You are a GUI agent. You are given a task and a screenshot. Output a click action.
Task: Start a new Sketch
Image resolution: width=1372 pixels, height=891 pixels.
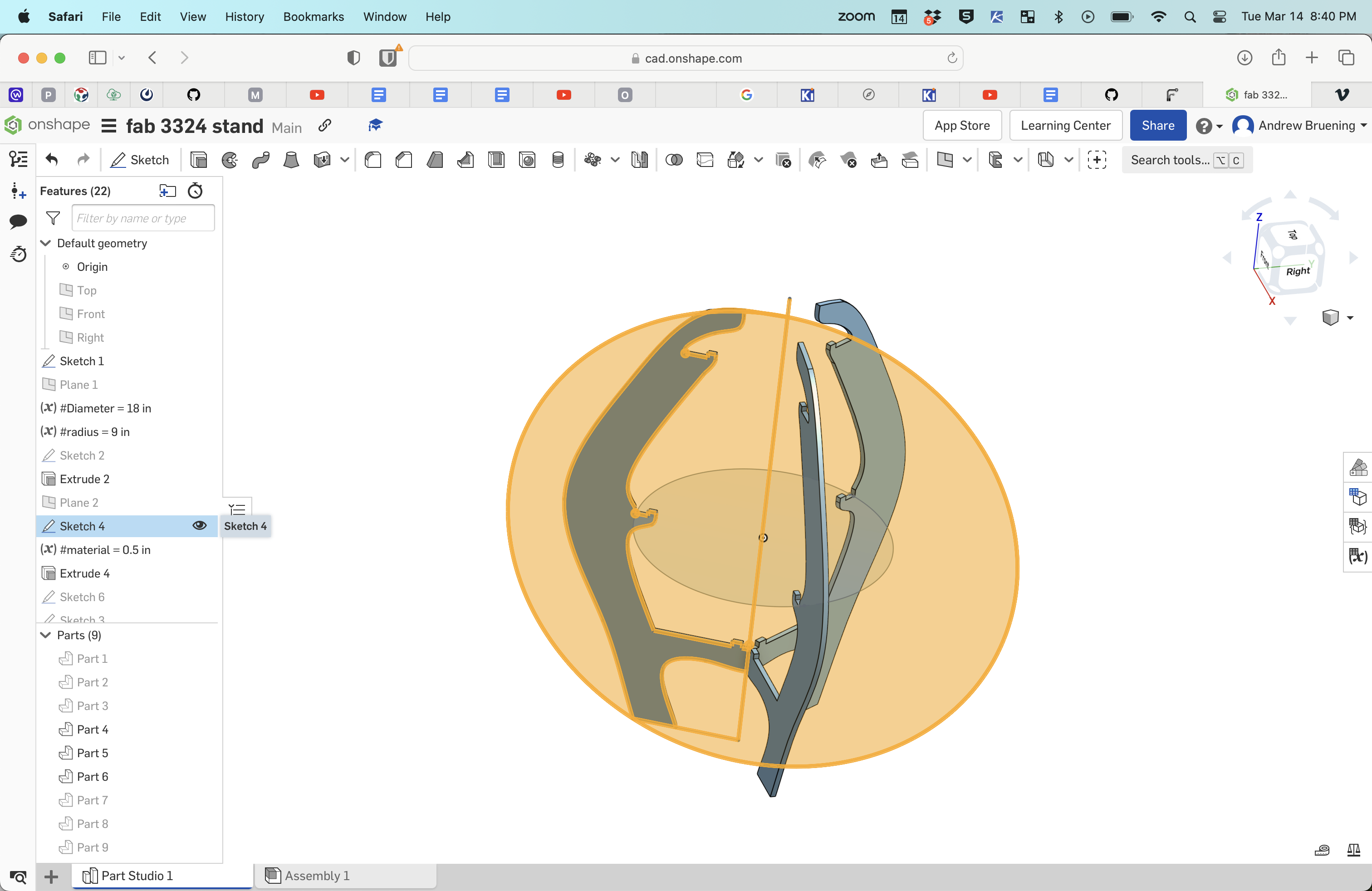pos(139,160)
